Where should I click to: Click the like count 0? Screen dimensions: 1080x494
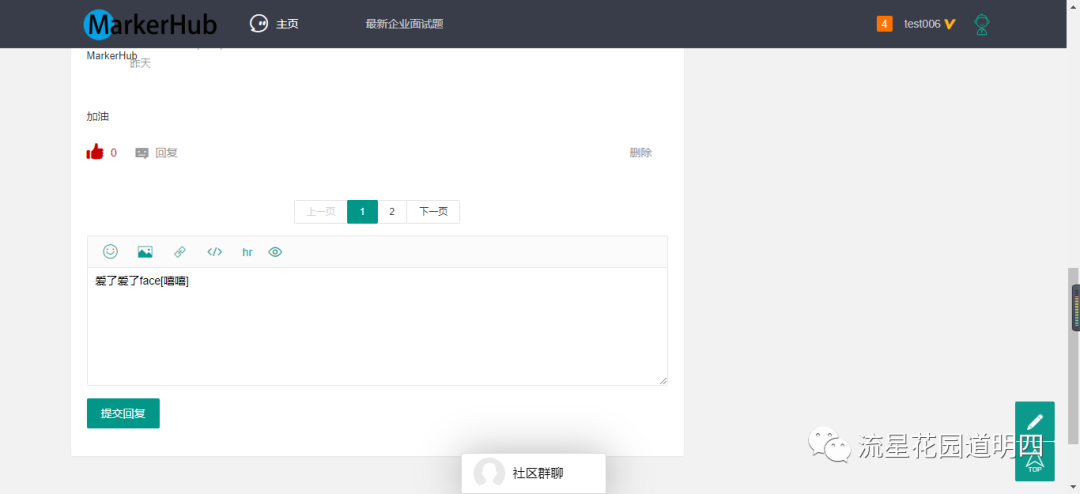(x=114, y=153)
